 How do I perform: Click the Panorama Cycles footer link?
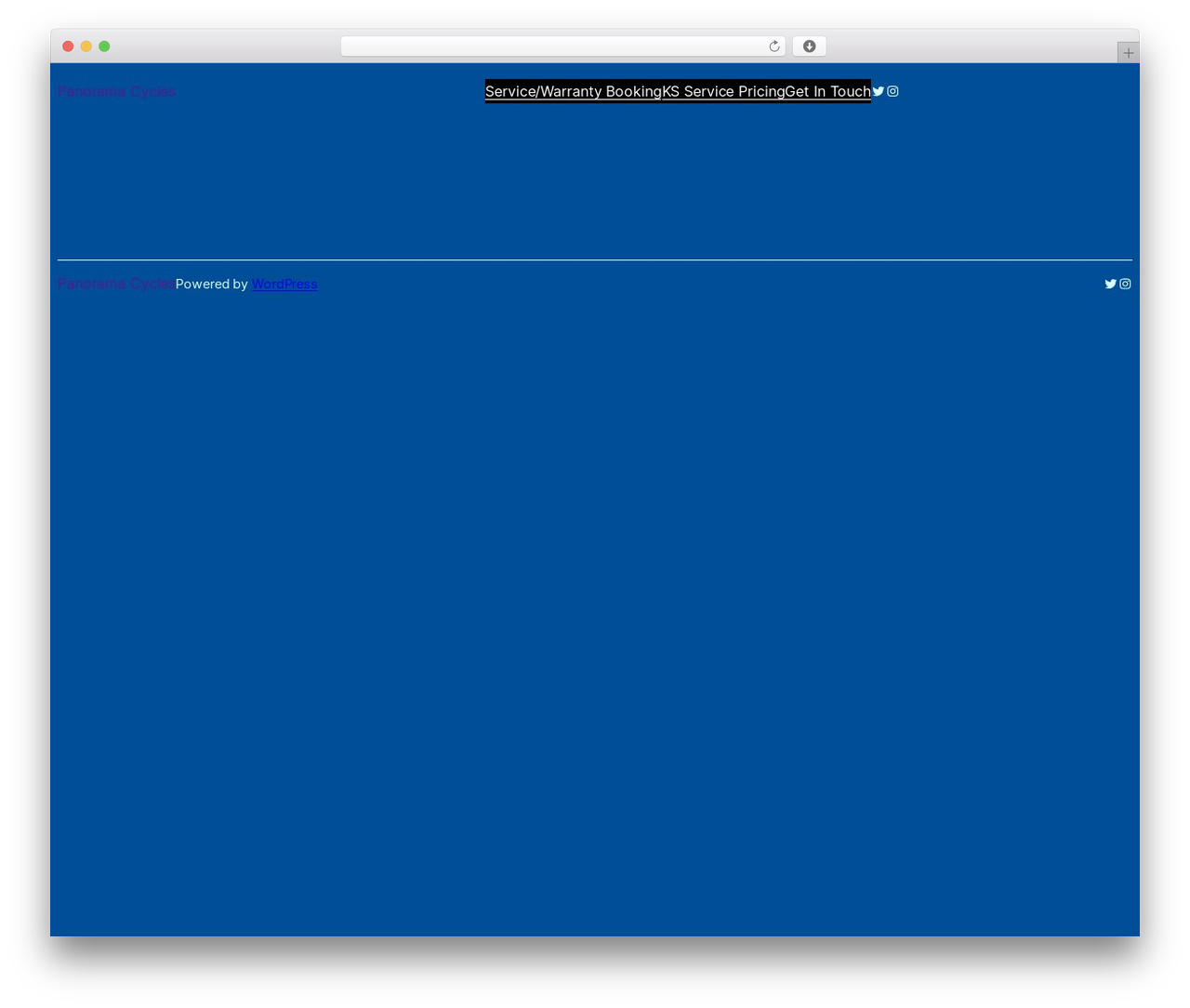pos(114,284)
